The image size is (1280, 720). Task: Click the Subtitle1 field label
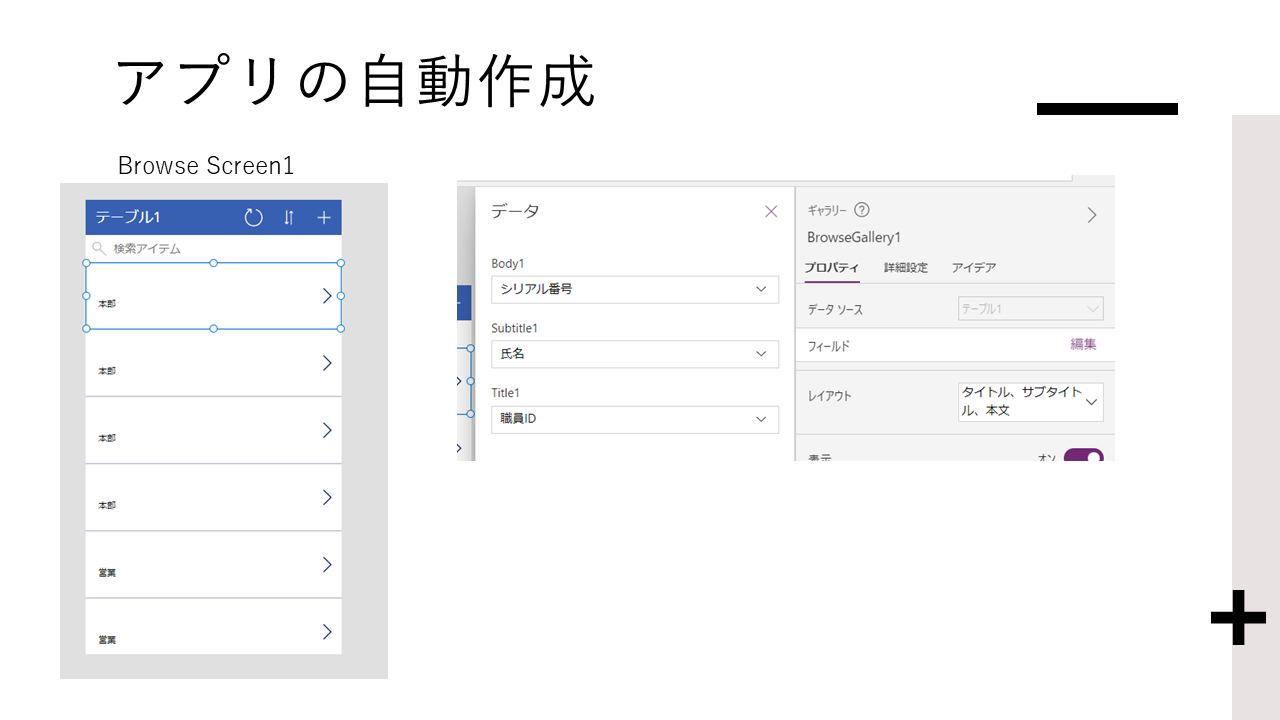515,328
